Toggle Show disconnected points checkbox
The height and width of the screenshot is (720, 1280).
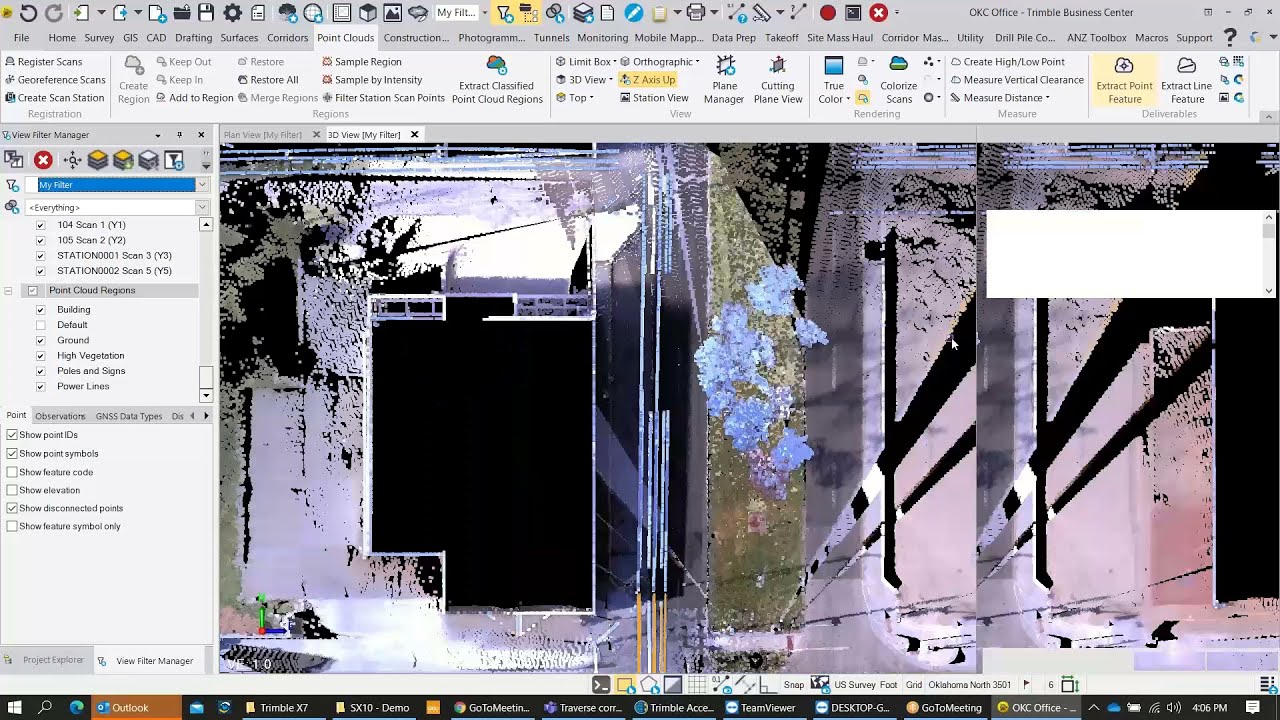[x=12, y=508]
